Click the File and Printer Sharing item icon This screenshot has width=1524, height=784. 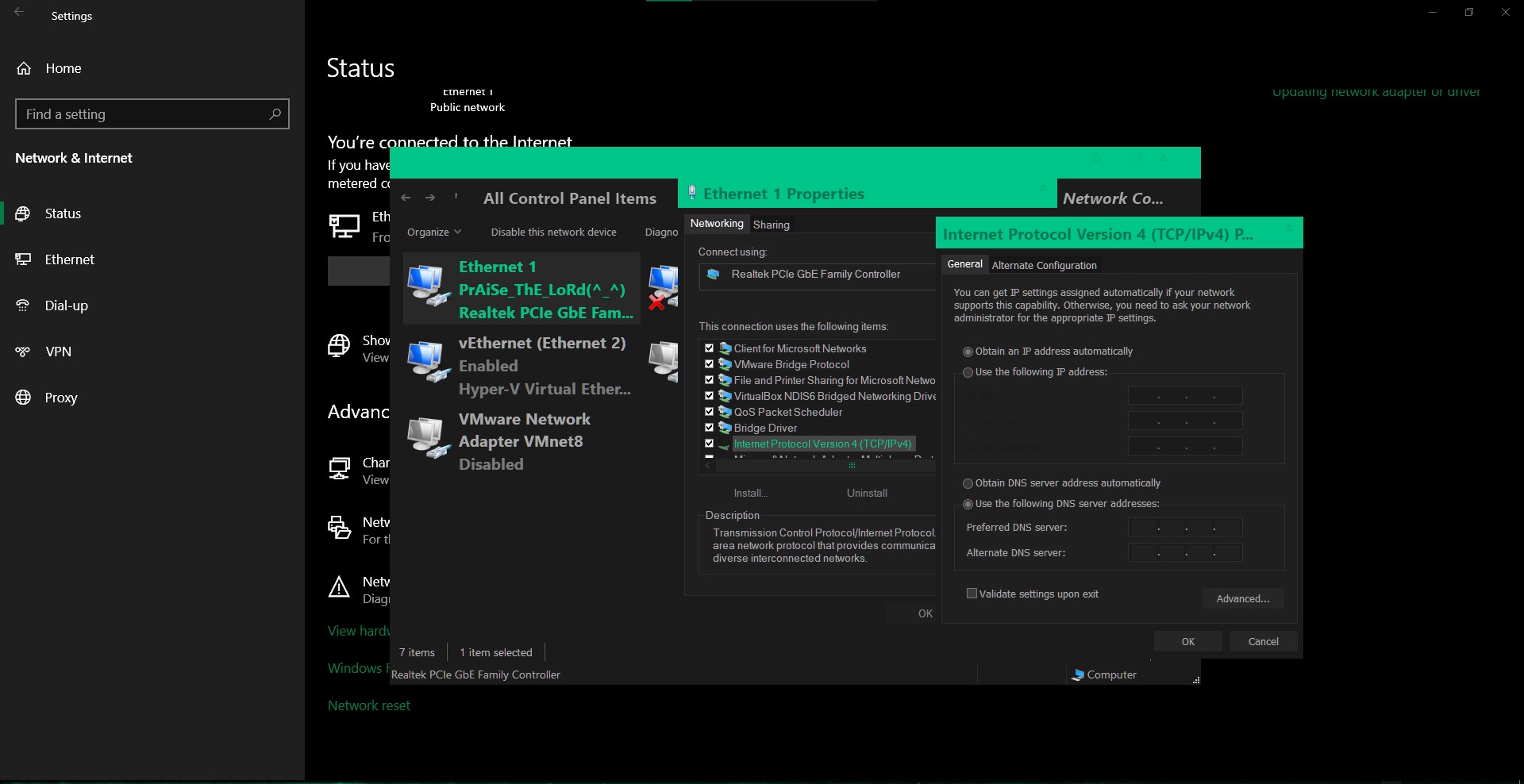click(x=725, y=380)
